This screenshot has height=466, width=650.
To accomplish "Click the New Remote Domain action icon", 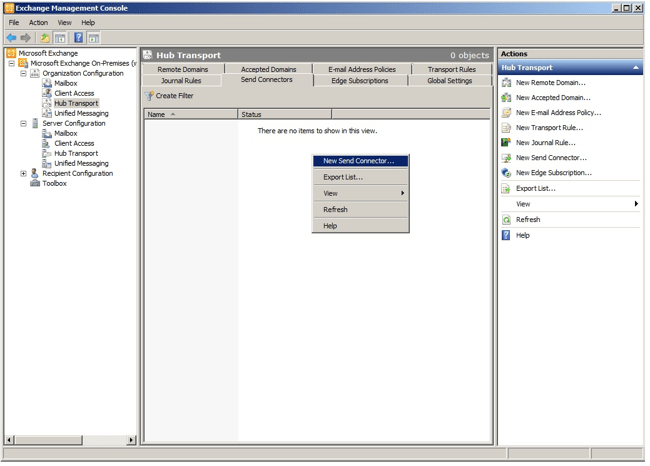I will pos(506,83).
